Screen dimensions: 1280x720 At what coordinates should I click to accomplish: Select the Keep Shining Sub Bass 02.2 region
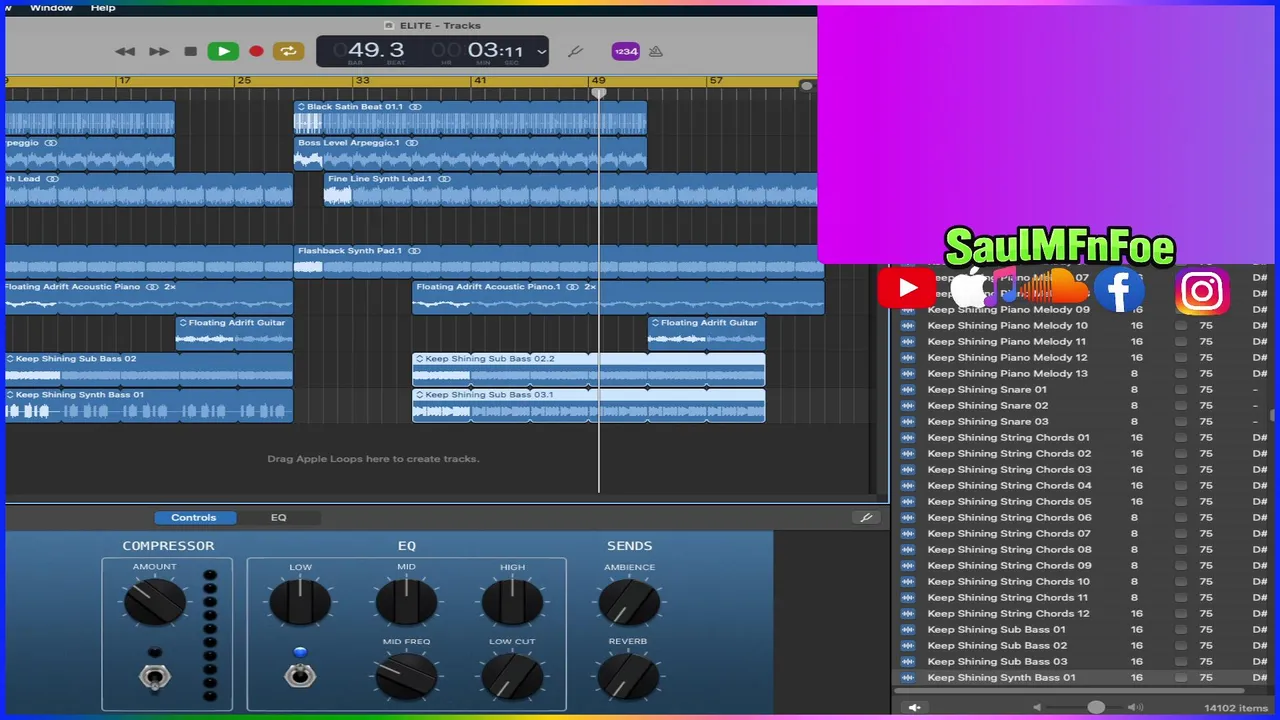point(589,369)
